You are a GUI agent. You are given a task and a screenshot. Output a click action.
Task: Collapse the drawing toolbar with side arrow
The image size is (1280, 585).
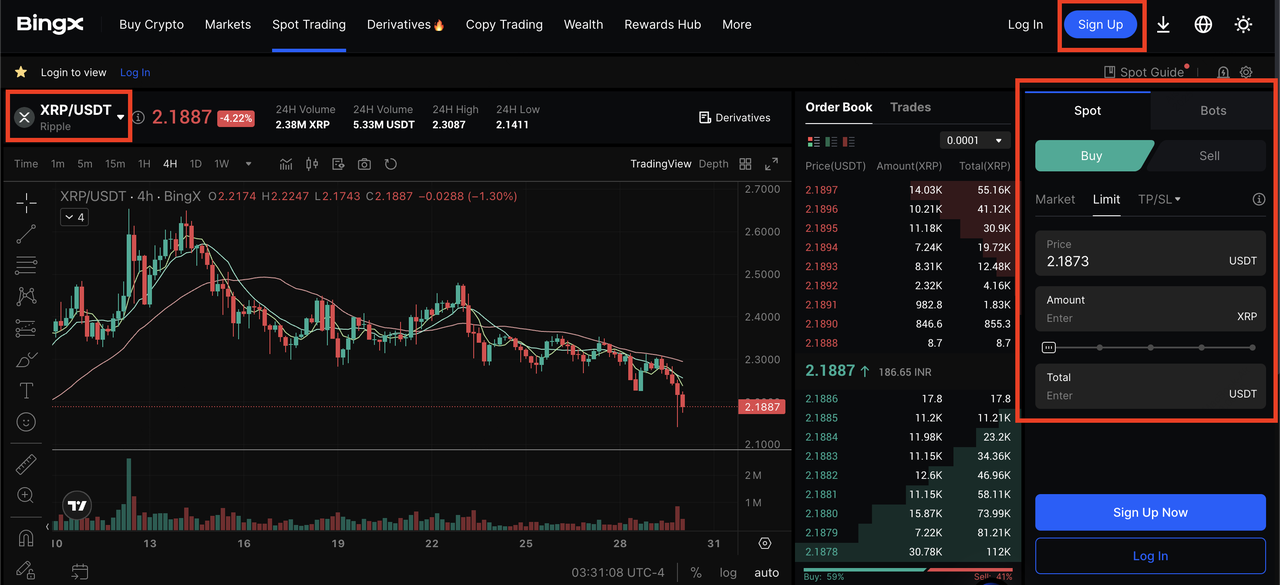[48, 527]
